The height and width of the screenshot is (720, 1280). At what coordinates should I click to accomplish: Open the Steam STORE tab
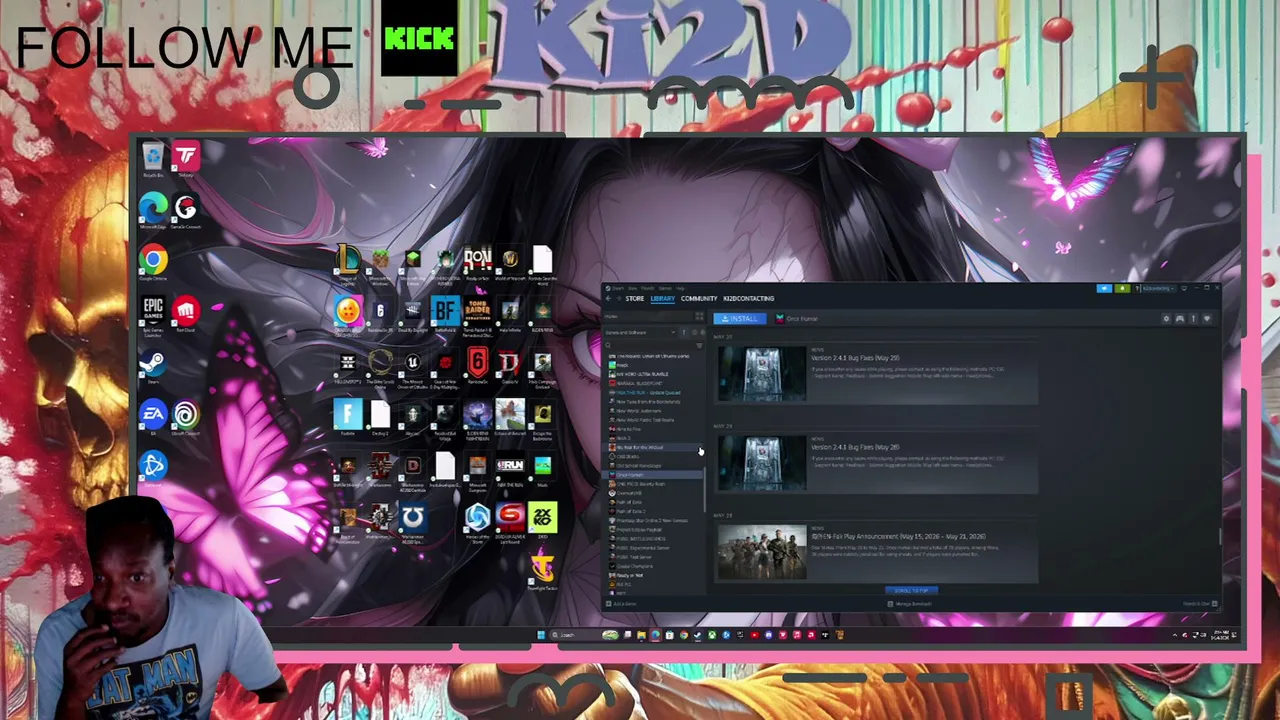pyautogui.click(x=635, y=298)
